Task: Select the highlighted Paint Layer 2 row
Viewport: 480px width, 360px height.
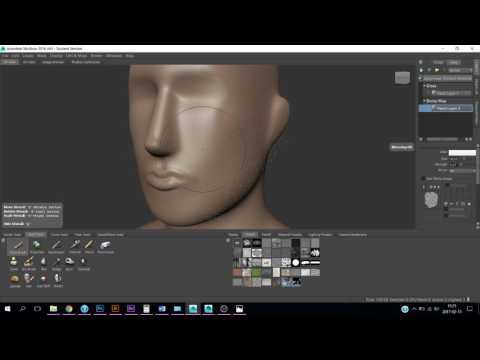Action: tap(446, 108)
